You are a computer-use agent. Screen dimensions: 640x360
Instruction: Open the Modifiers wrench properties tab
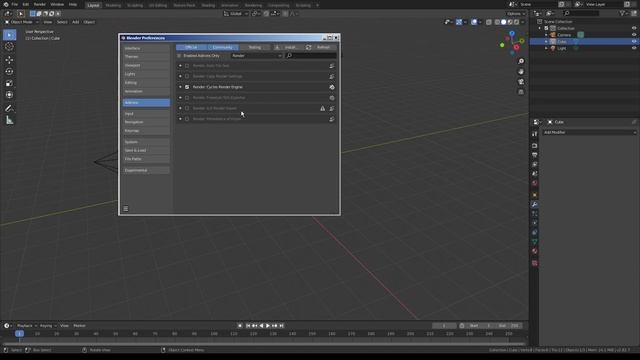(535, 204)
